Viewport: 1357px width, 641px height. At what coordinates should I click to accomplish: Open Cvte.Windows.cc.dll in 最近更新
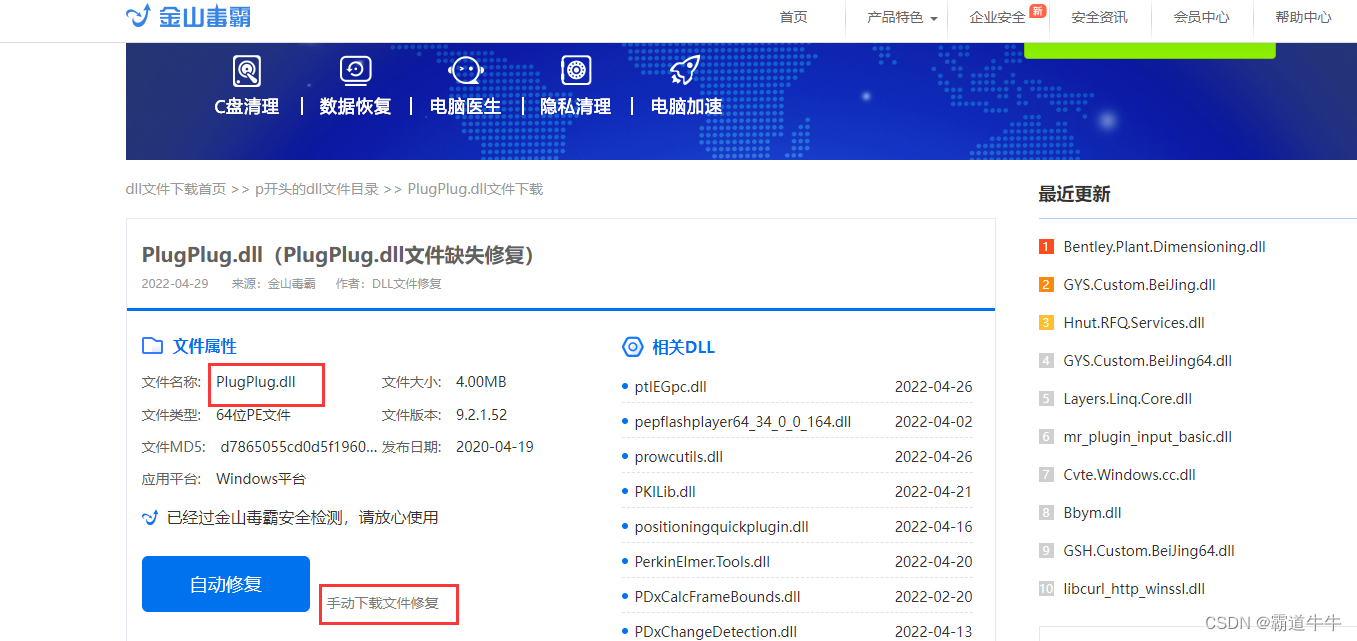(1130, 475)
